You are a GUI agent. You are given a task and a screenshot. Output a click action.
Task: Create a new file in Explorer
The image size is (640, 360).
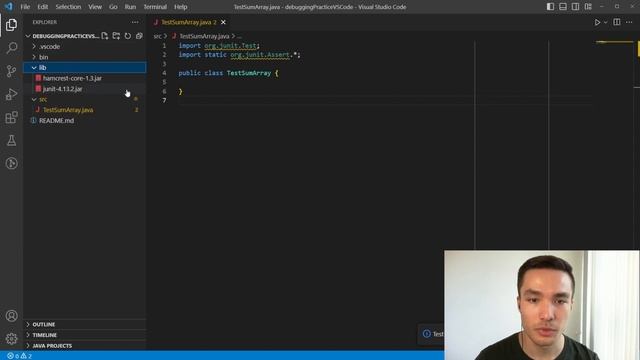[105, 36]
